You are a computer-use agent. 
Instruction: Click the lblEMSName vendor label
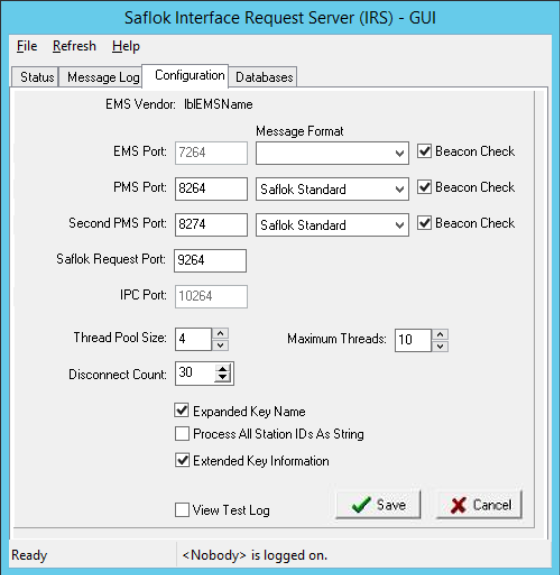[x=218, y=105]
